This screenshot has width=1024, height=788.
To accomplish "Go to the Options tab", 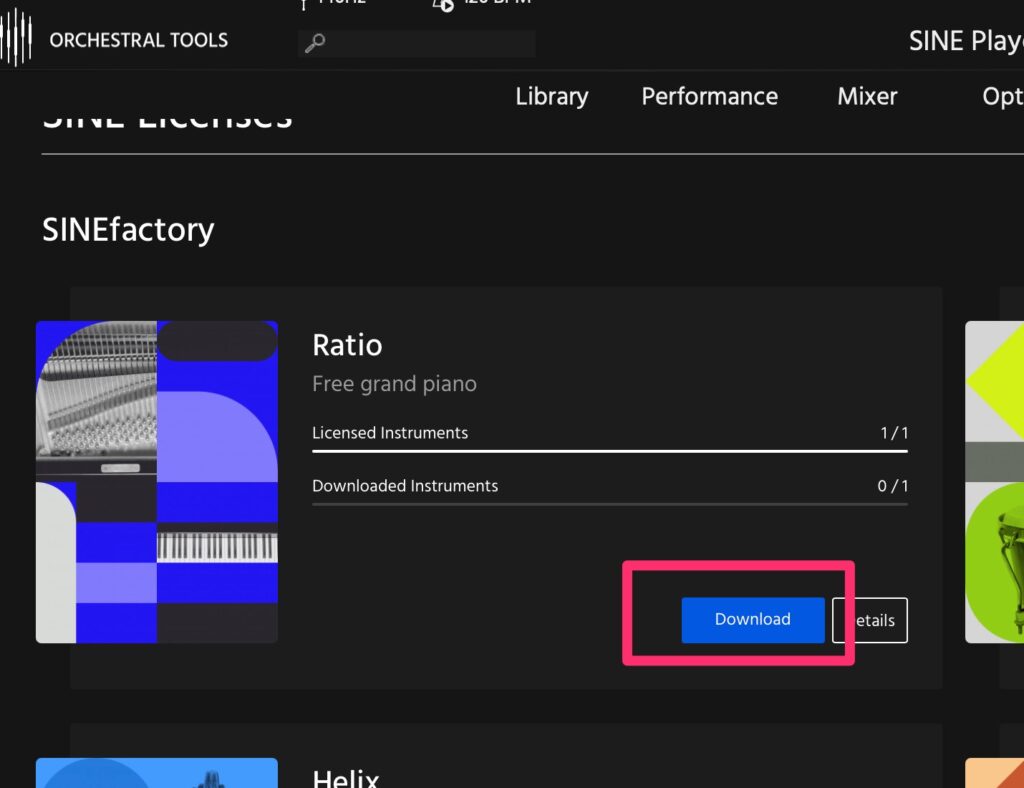I will click(x=1002, y=97).
